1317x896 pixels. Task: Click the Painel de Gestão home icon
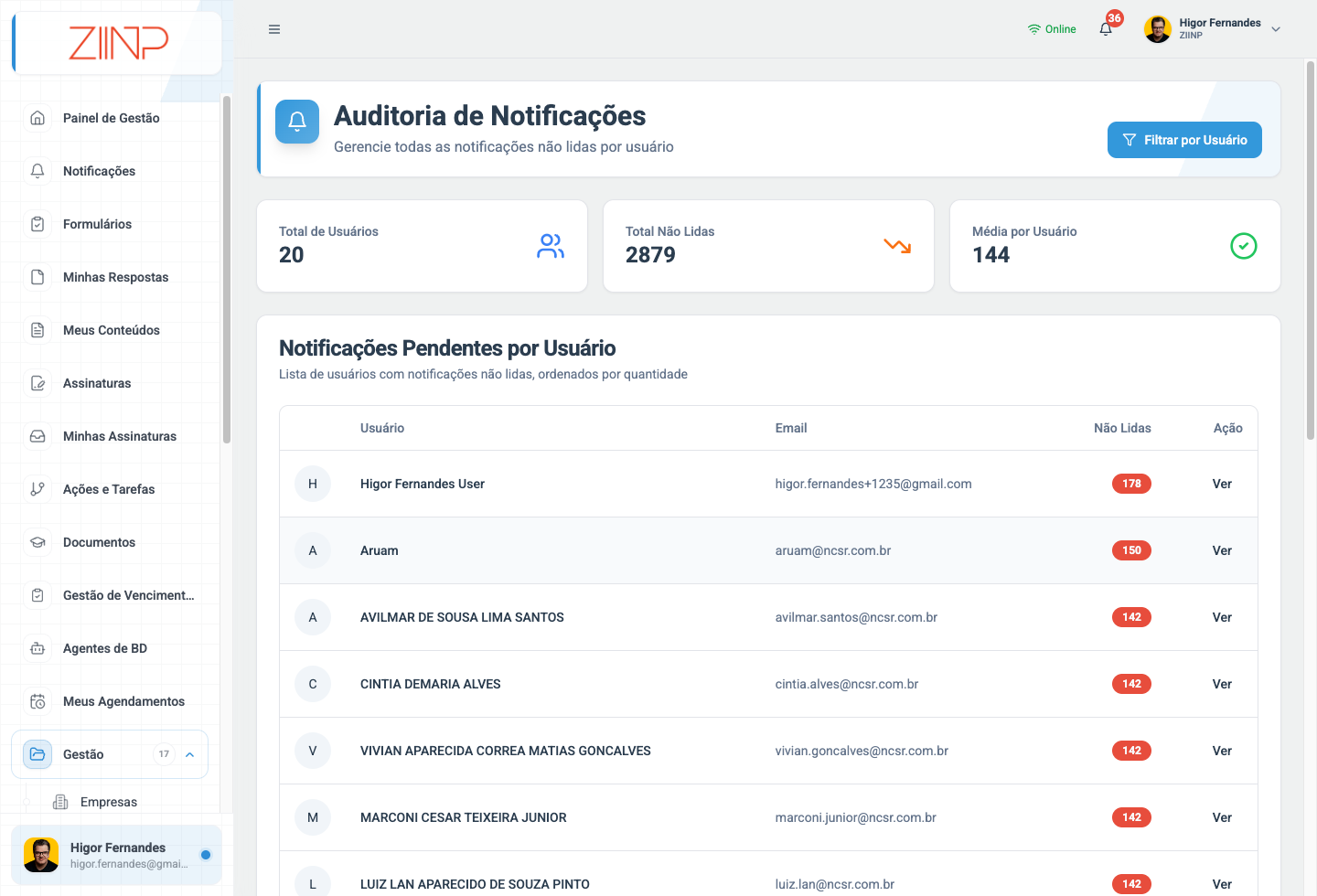coord(37,118)
